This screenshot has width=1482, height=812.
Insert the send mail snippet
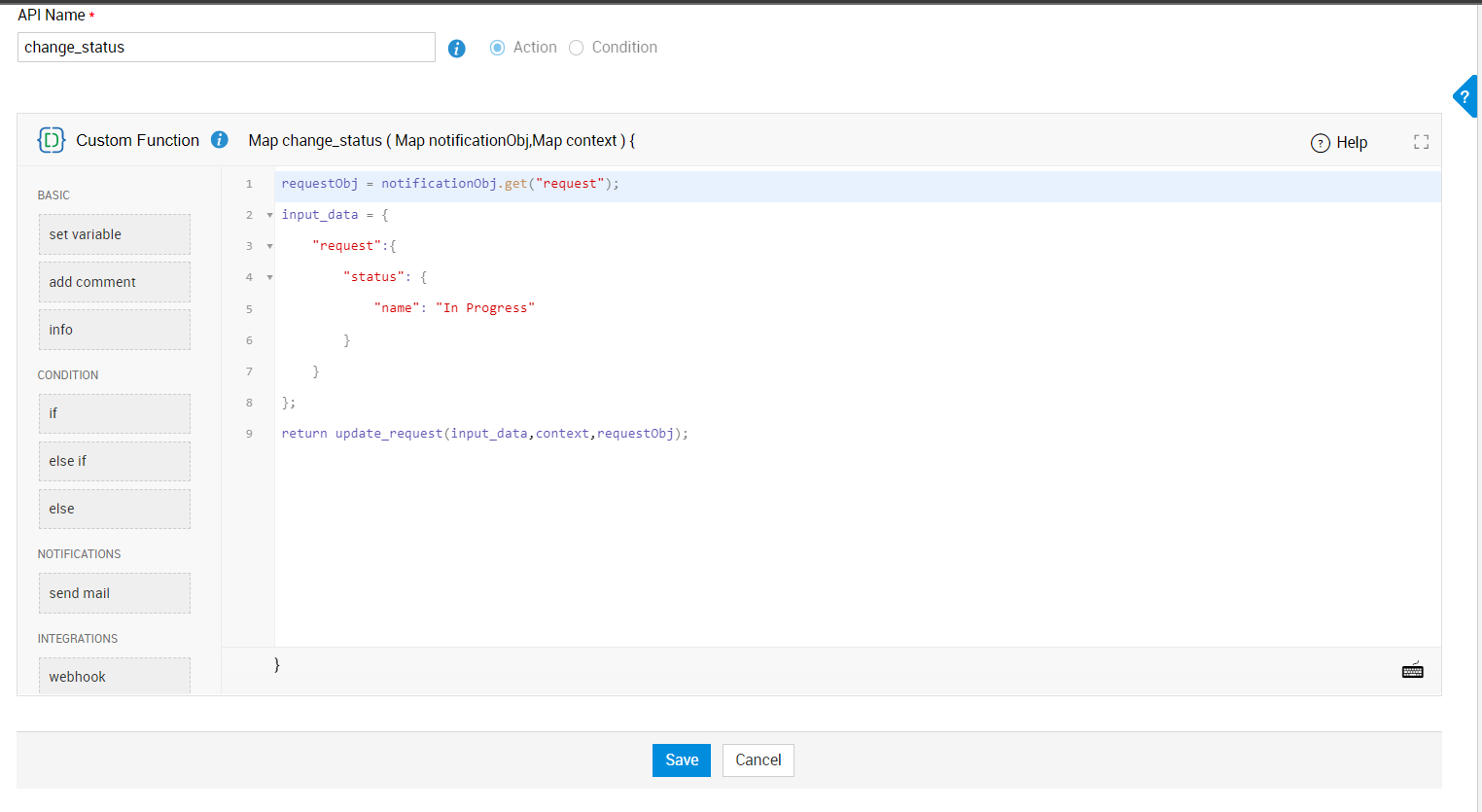114,593
